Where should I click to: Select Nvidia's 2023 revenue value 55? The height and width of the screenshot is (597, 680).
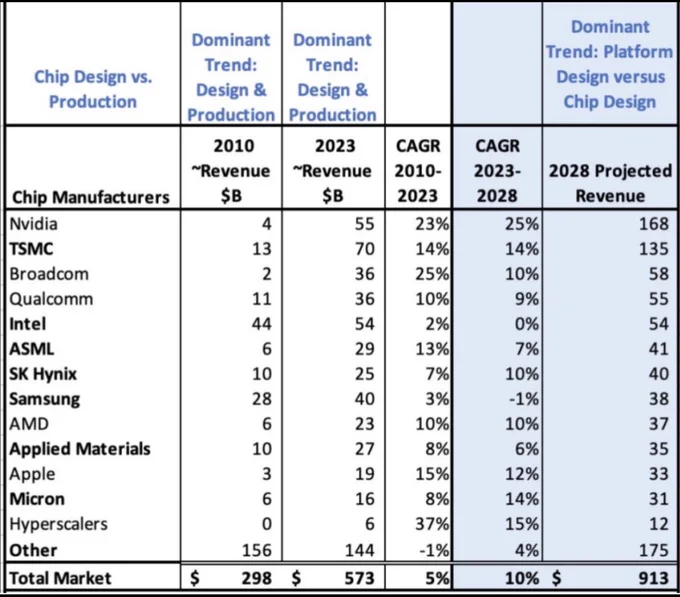364,224
